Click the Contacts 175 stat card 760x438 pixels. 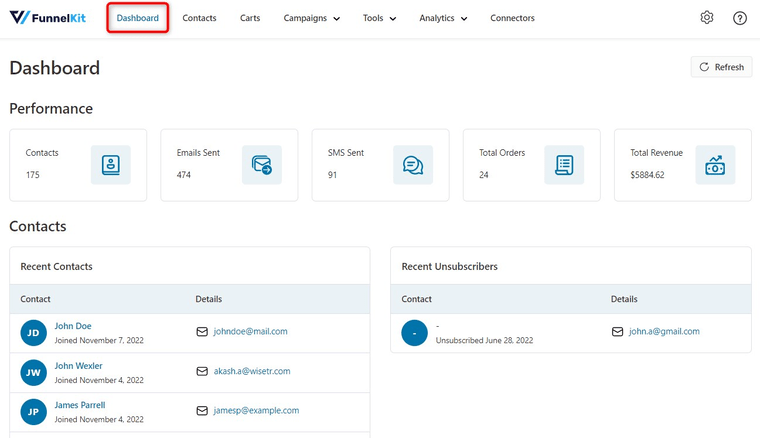[x=78, y=165]
